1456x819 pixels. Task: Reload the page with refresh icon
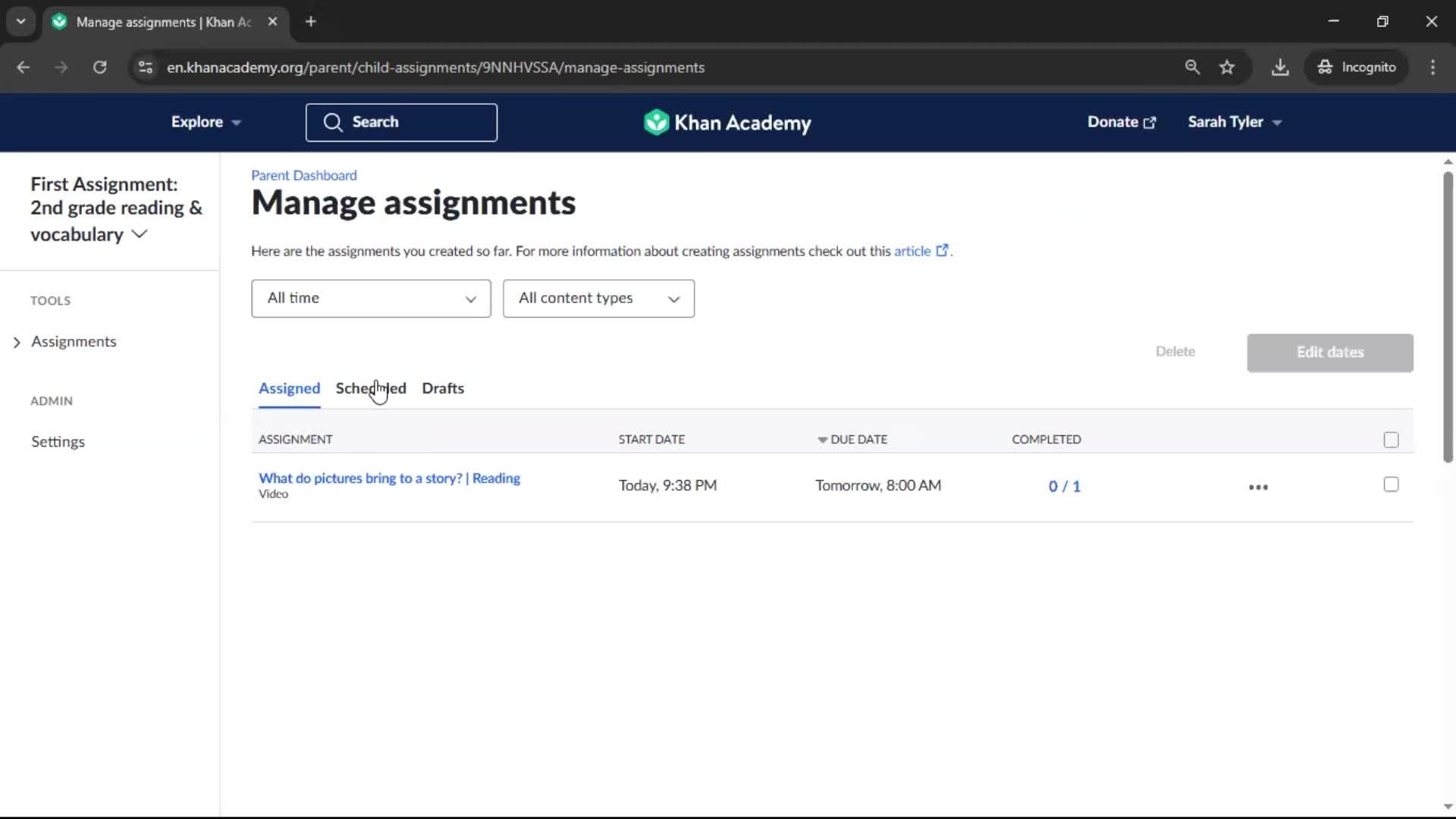tap(99, 67)
